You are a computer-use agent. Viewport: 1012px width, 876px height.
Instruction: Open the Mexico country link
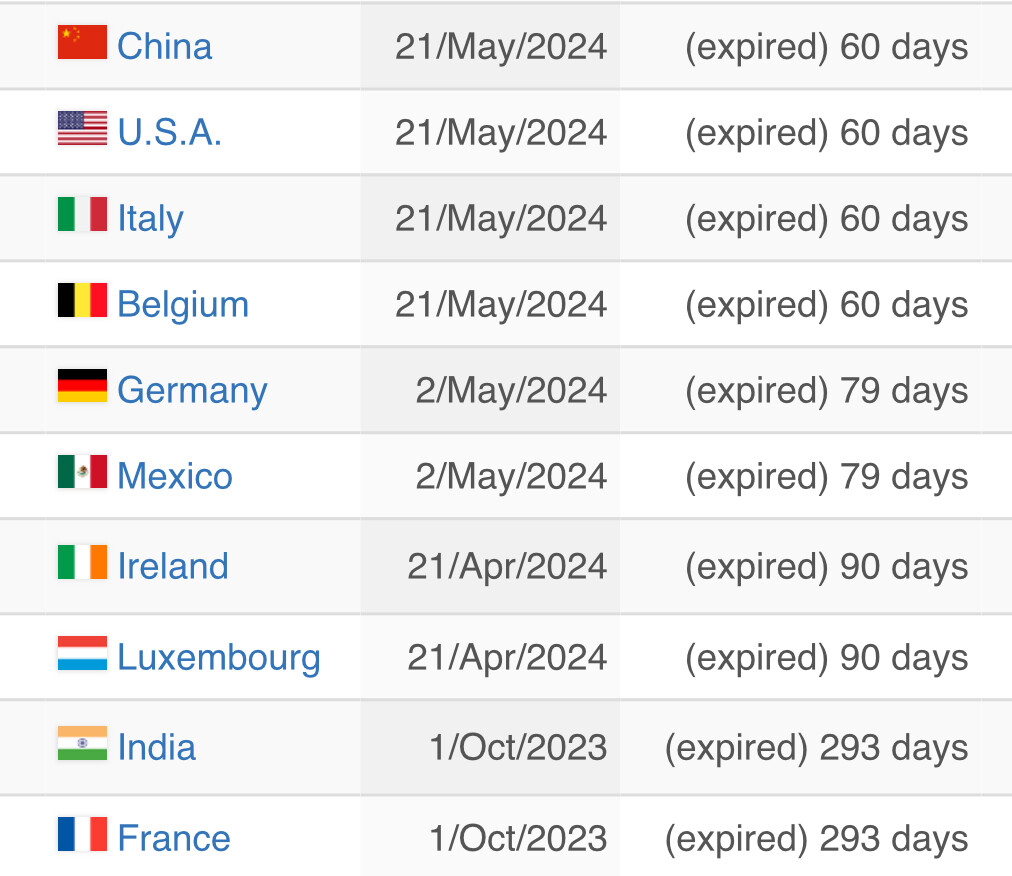point(175,476)
